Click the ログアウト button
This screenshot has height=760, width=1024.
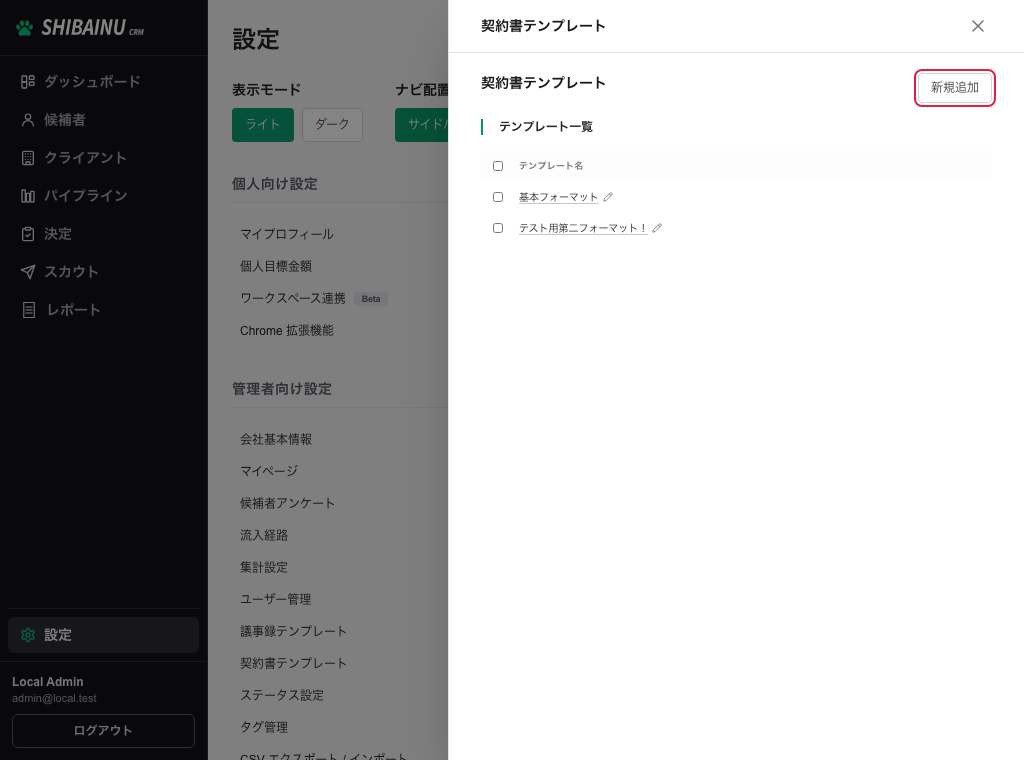[x=103, y=731]
